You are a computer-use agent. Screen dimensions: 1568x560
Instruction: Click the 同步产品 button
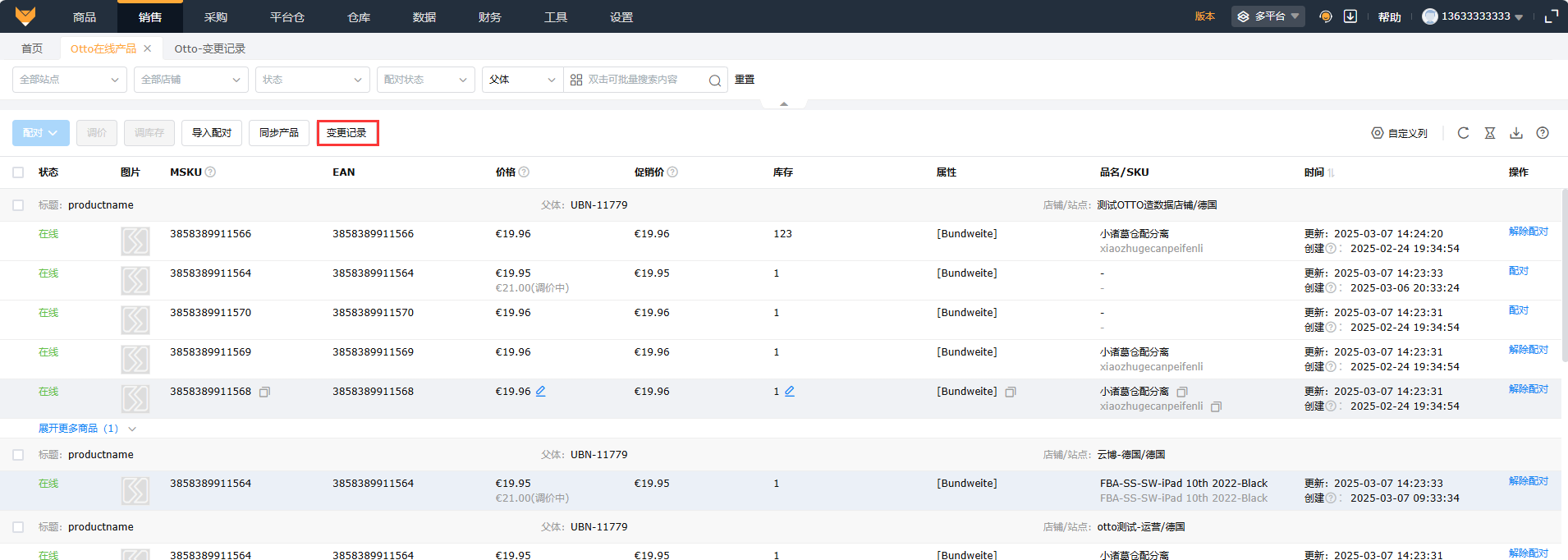click(x=279, y=133)
